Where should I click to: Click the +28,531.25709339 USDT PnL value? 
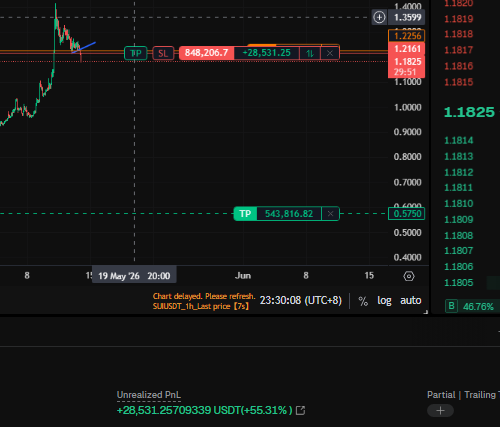coord(178,410)
